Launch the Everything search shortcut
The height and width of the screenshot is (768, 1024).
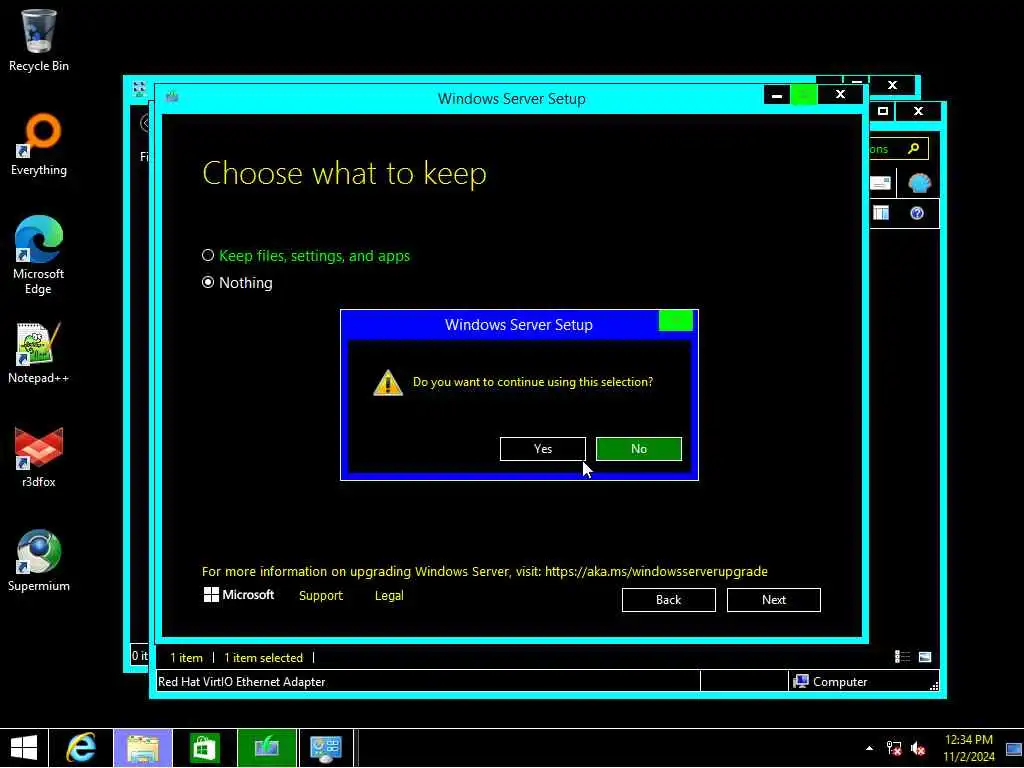click(x=39, y=145)
